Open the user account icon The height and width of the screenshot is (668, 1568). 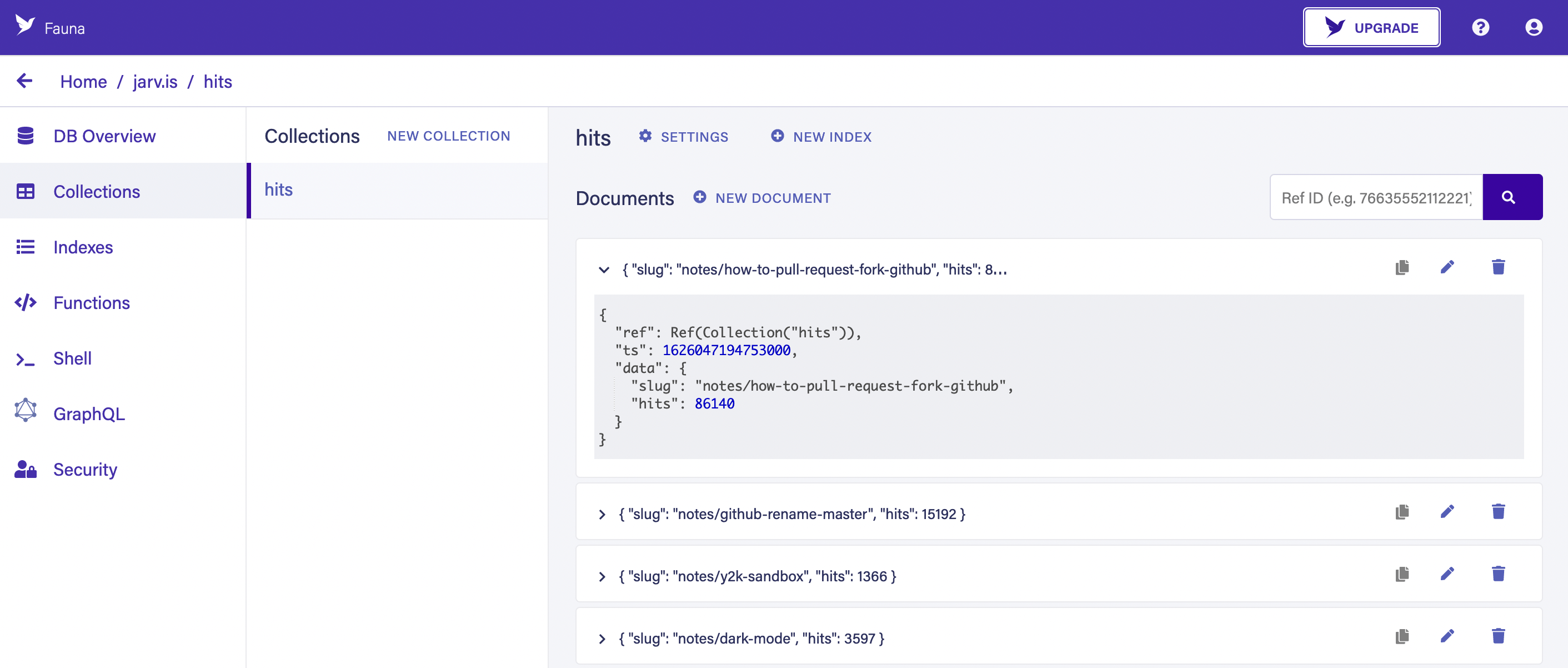[1534, 27]
